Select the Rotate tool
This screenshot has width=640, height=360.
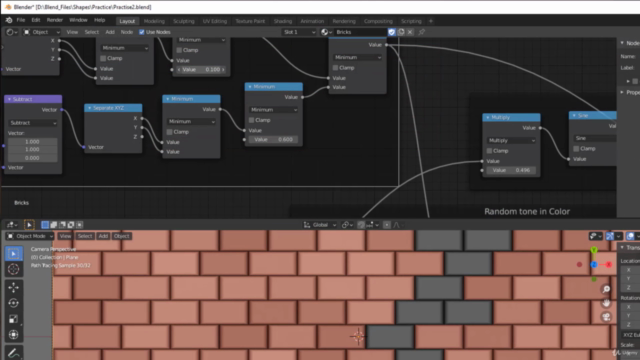[13, 303]
